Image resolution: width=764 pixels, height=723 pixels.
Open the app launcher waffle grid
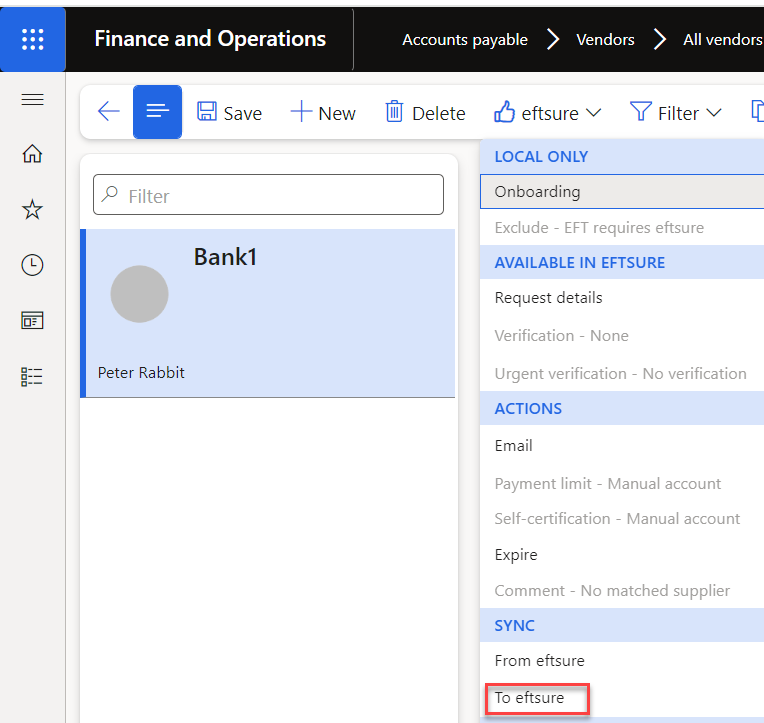(x=33, y=39)
